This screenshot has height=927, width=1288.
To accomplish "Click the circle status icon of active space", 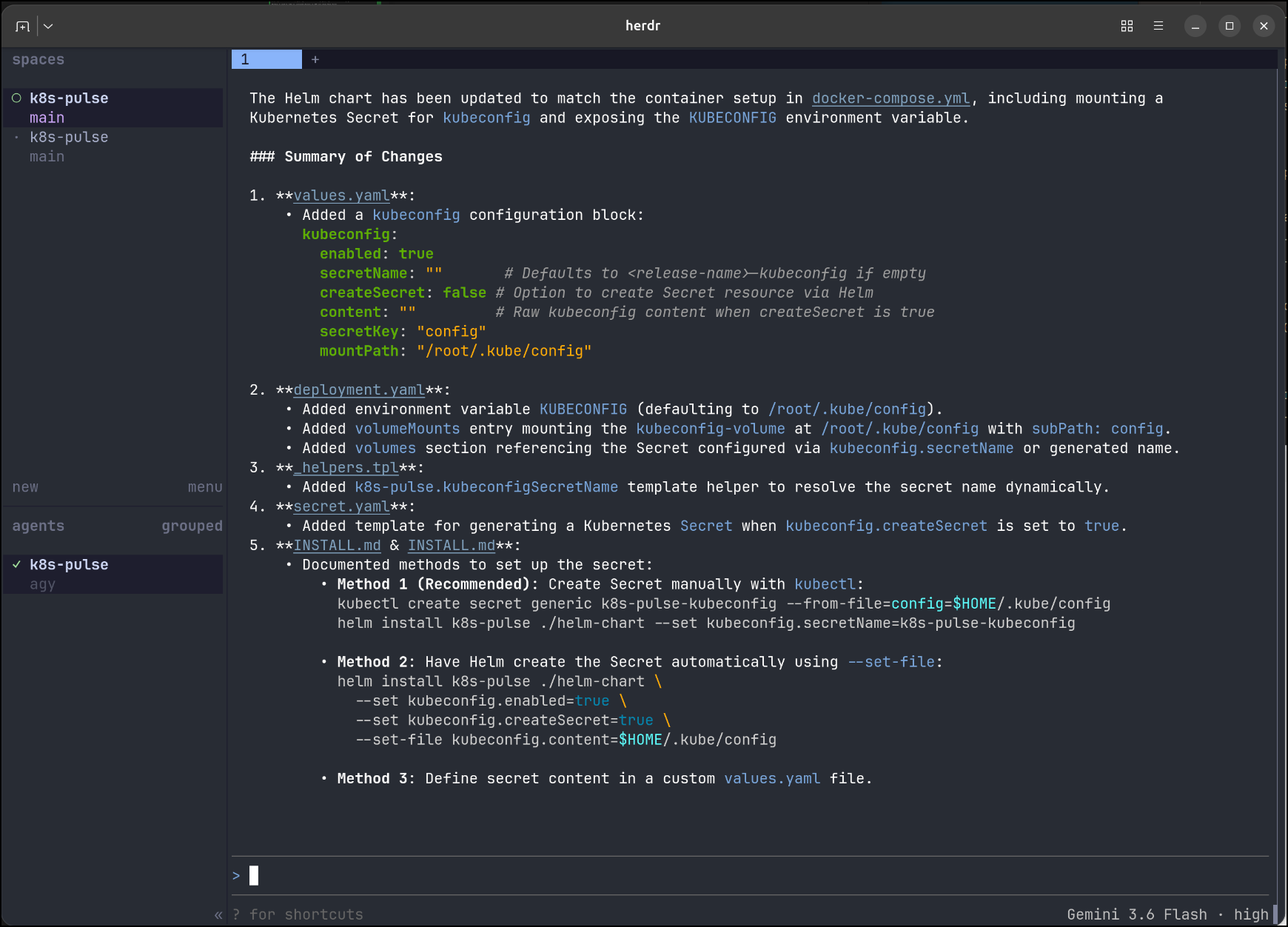I will tap(16, 98).
